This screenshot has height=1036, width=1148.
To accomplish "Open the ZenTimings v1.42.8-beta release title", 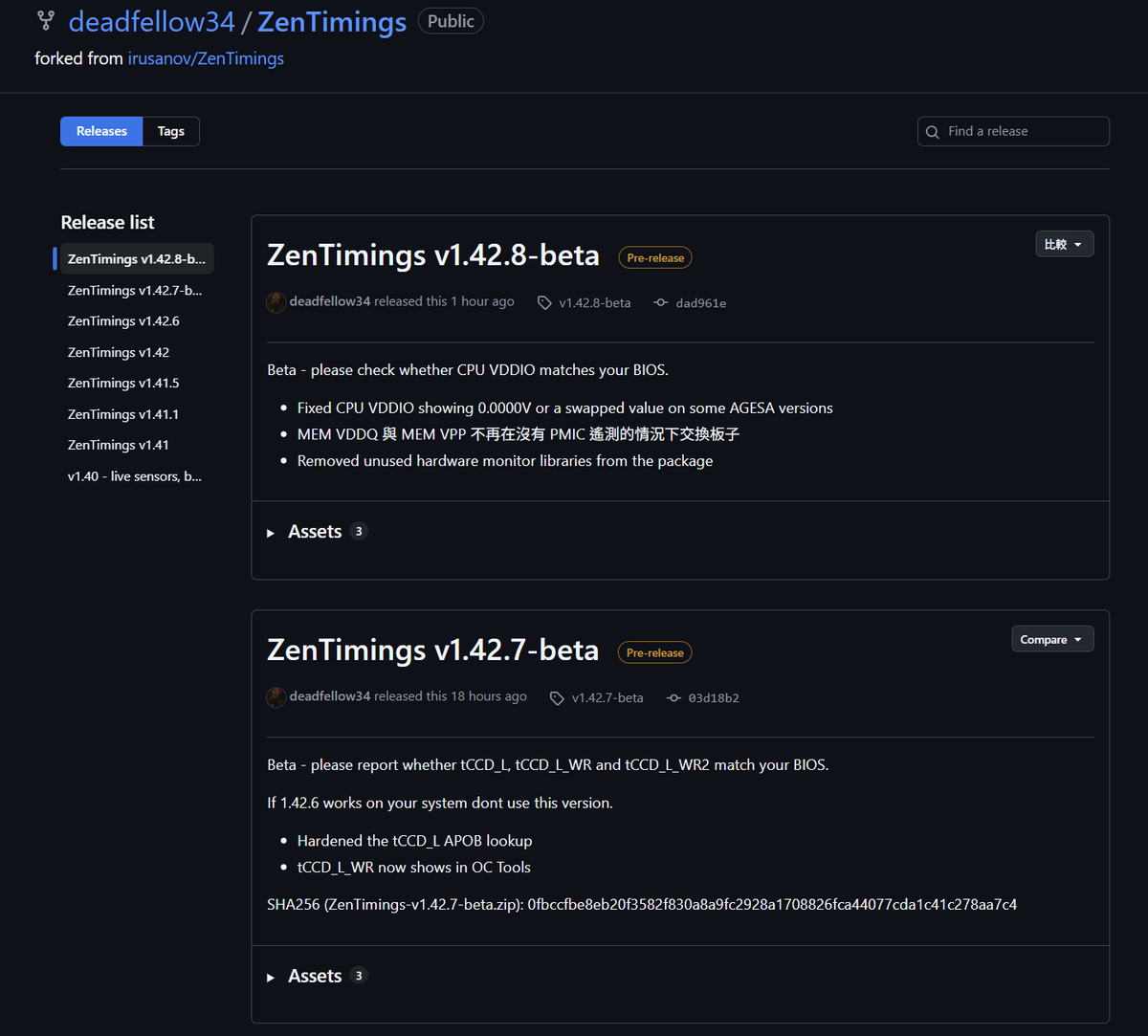I will pyautogui.click(x=433, y=255).
